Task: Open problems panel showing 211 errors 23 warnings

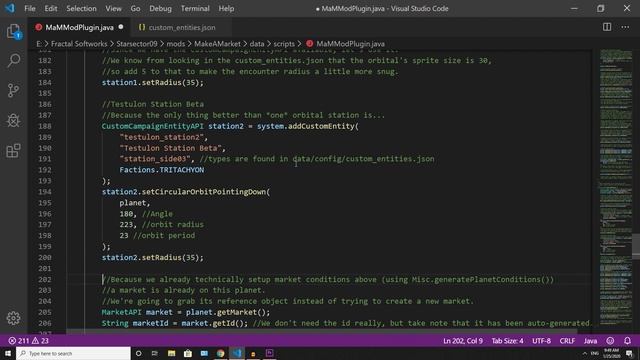Action: click(28, 341)
